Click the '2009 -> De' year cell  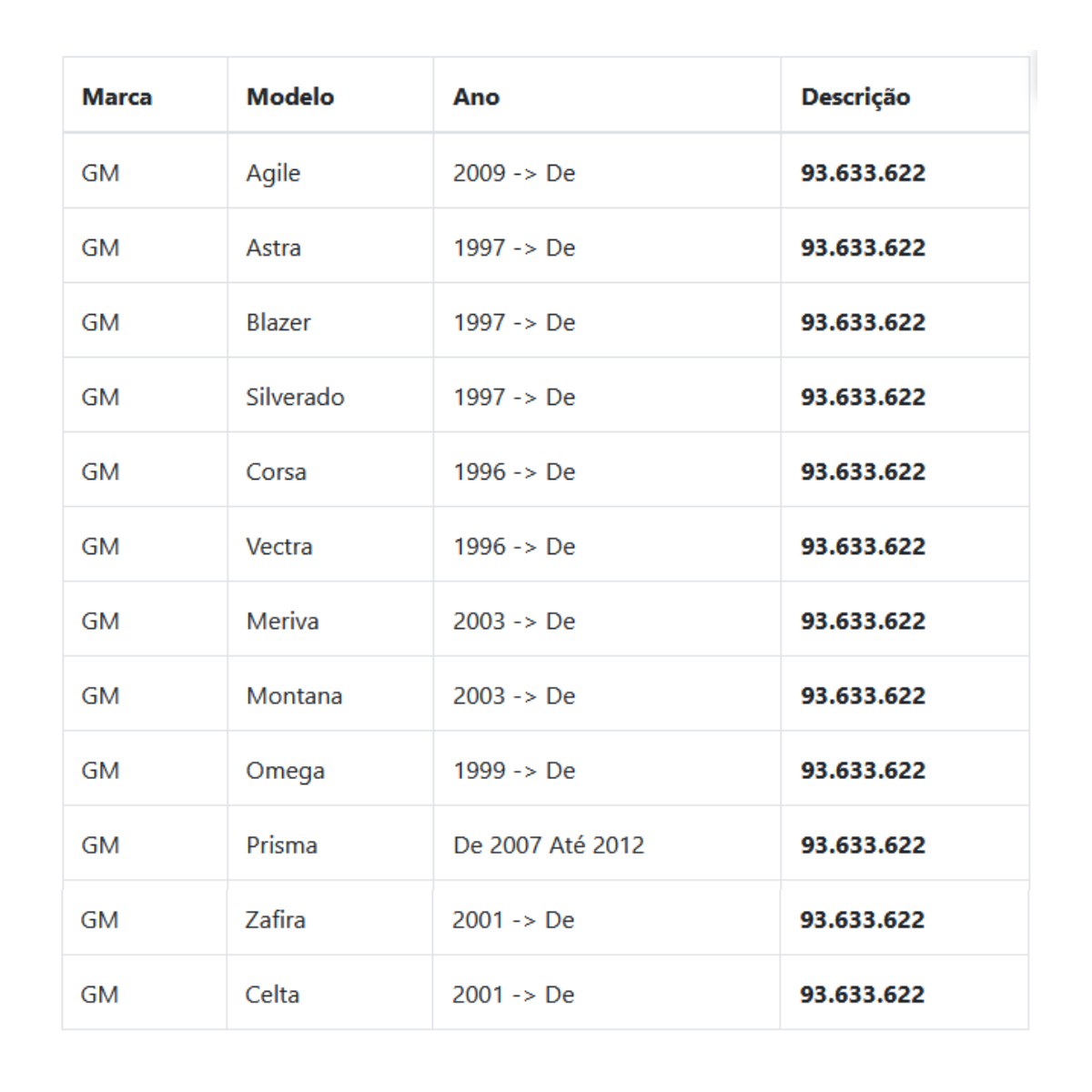click(x=607, y=171)
